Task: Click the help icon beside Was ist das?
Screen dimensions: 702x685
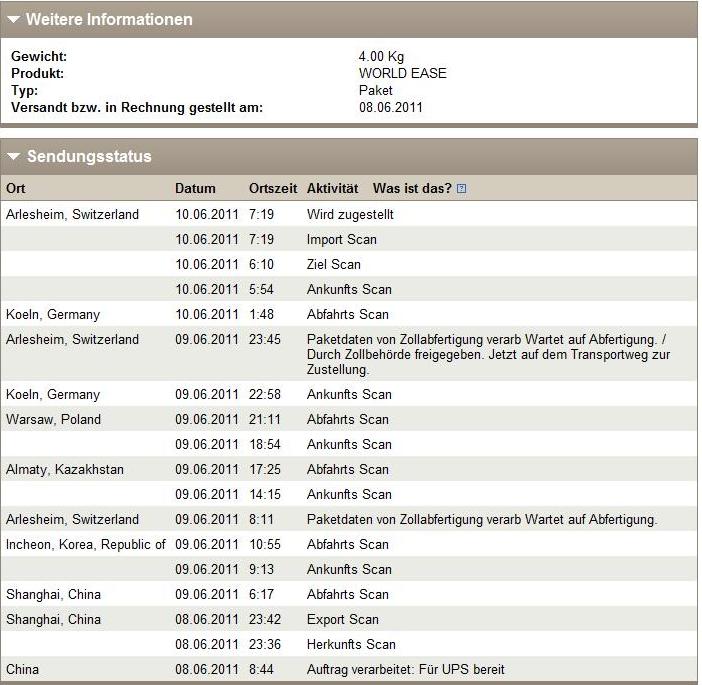Action: [x=461, y=189]
